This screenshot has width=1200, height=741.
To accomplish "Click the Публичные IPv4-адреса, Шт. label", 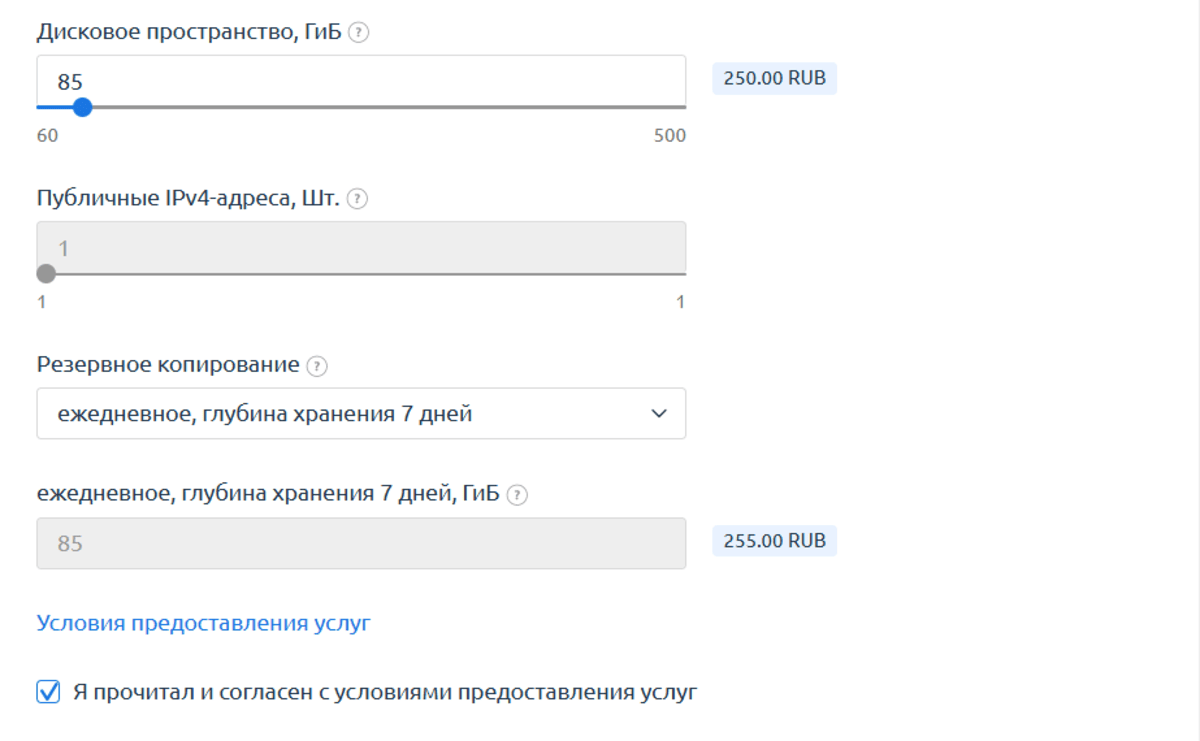I will coord(188,198).
